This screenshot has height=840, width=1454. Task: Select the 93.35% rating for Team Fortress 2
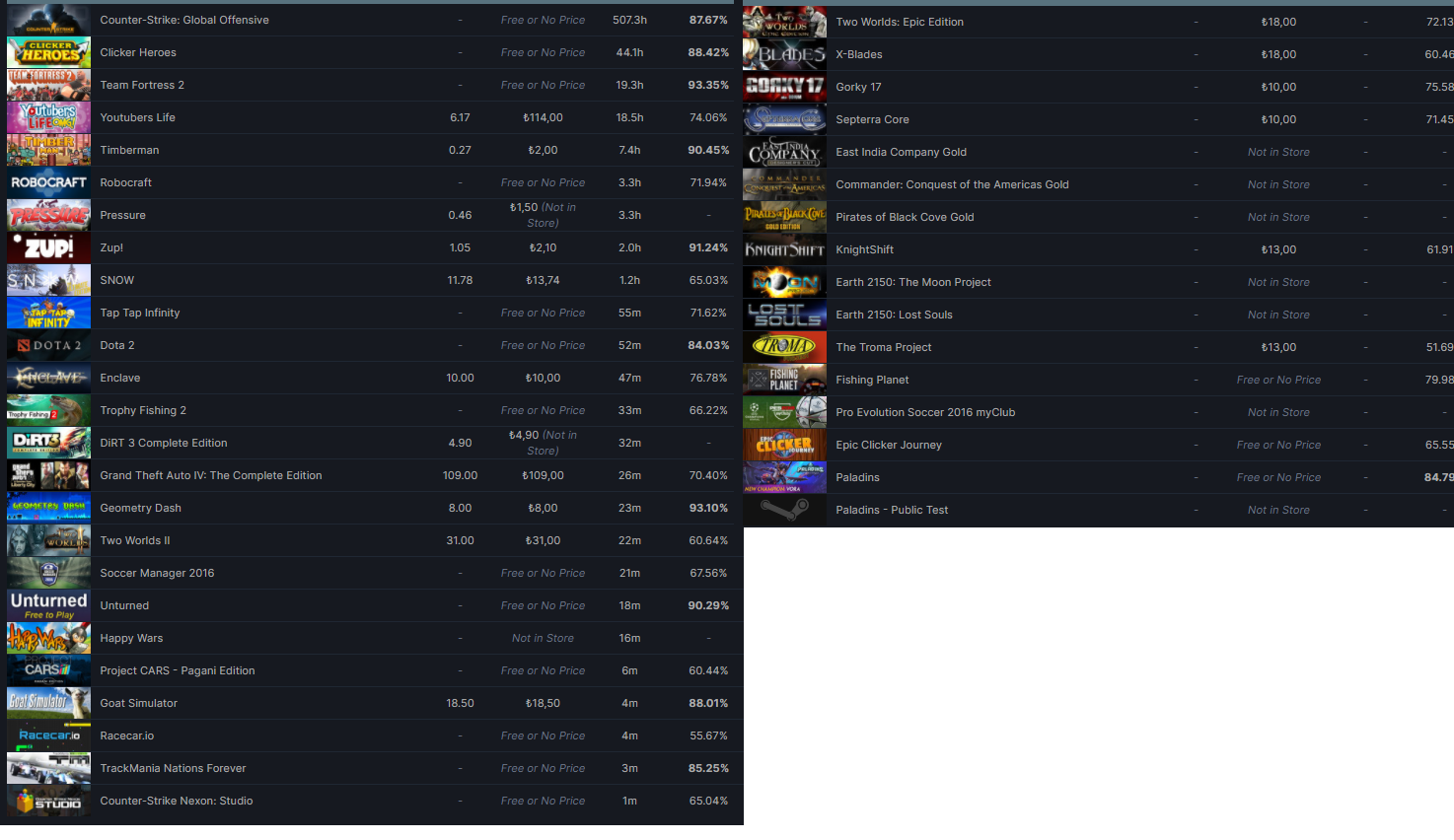pos(708,85)
